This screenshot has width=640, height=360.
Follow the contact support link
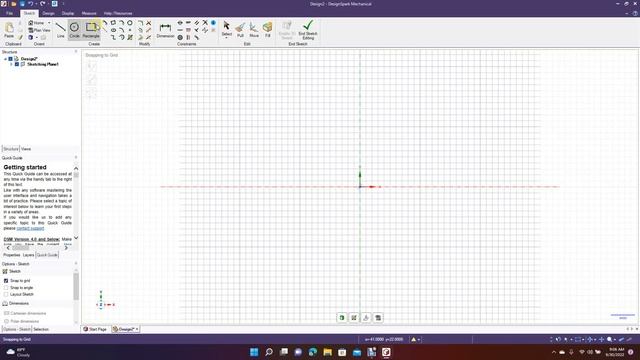click(30, 228)
